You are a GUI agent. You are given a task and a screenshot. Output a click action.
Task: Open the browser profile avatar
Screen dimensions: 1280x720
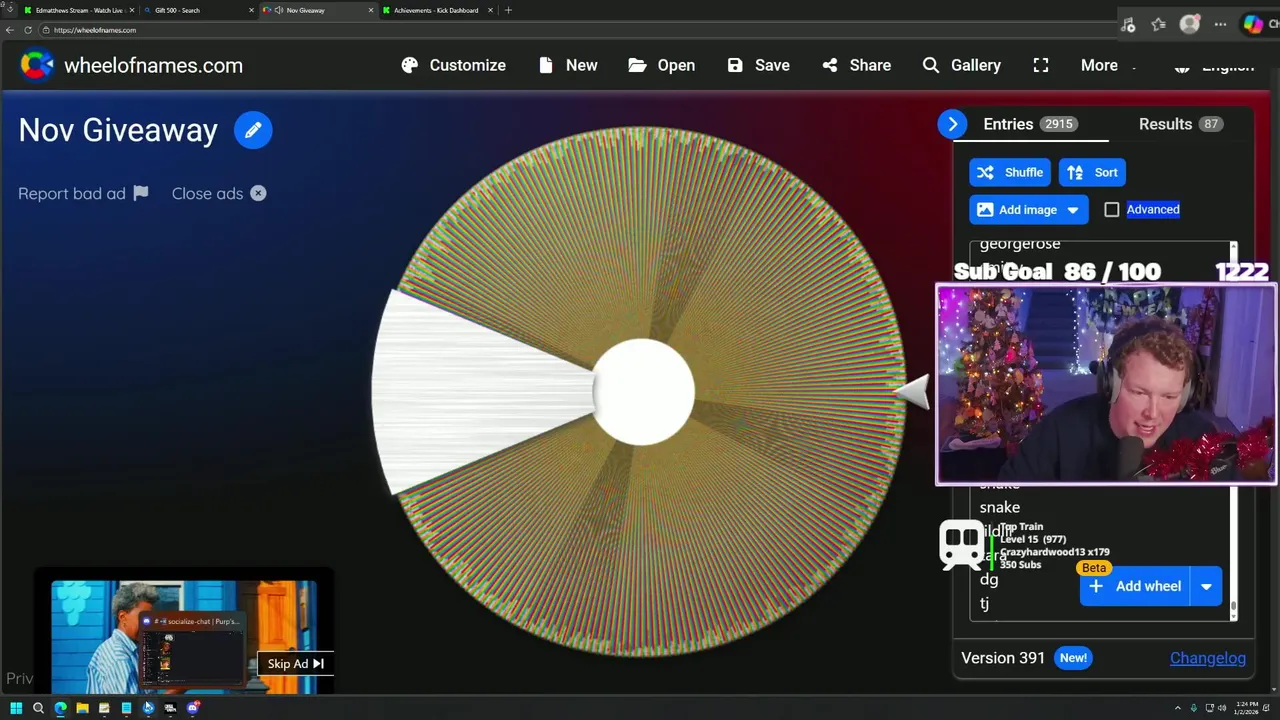click(1189, 24)
